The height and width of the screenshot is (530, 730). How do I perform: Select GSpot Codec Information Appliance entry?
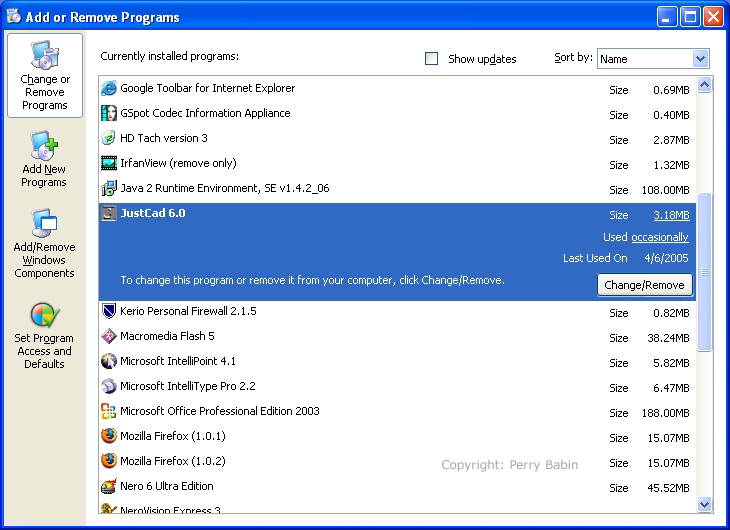(x=397, y=113)
